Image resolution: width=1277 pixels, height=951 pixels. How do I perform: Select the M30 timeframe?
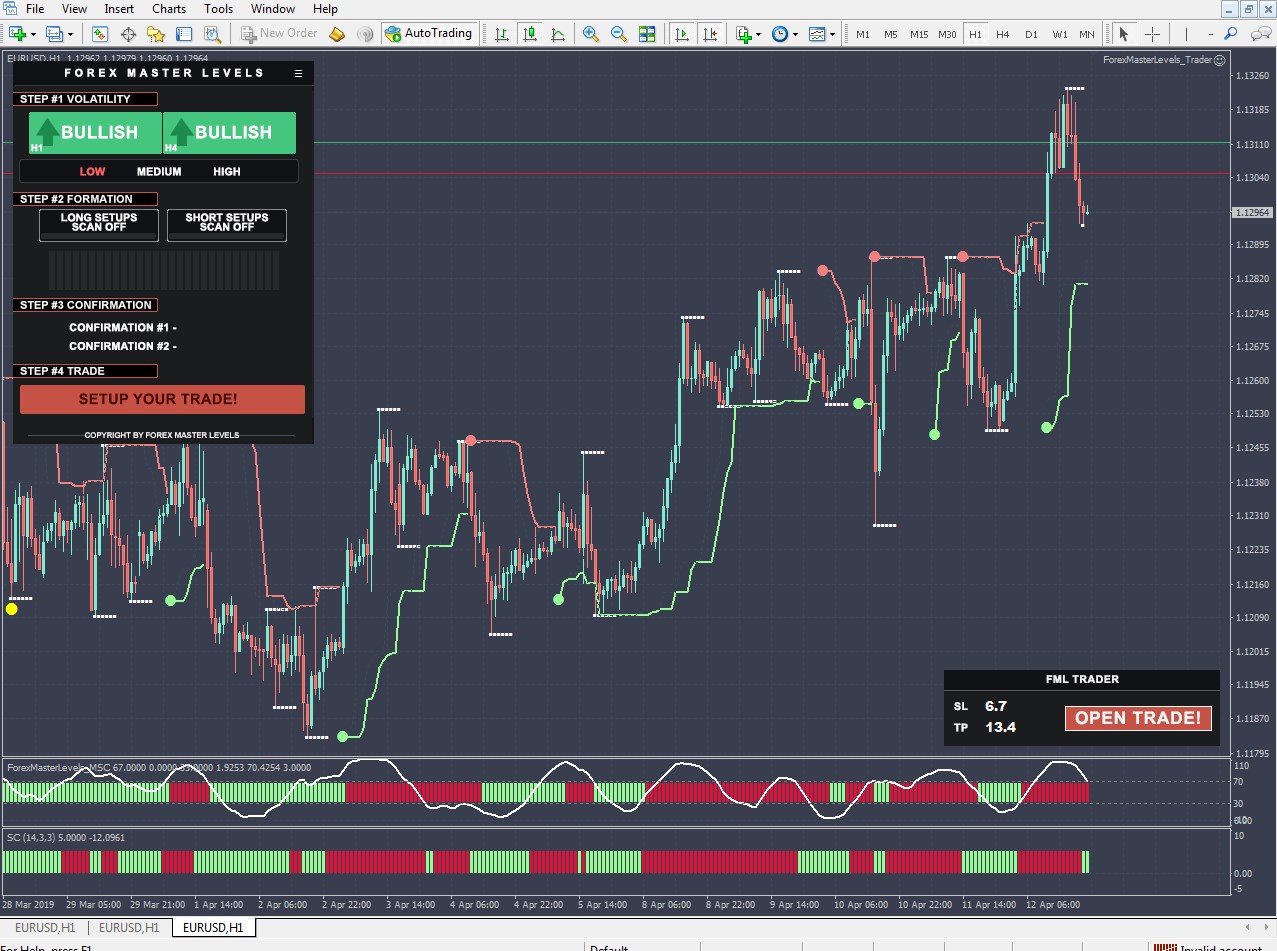click(x=947, y=34)
